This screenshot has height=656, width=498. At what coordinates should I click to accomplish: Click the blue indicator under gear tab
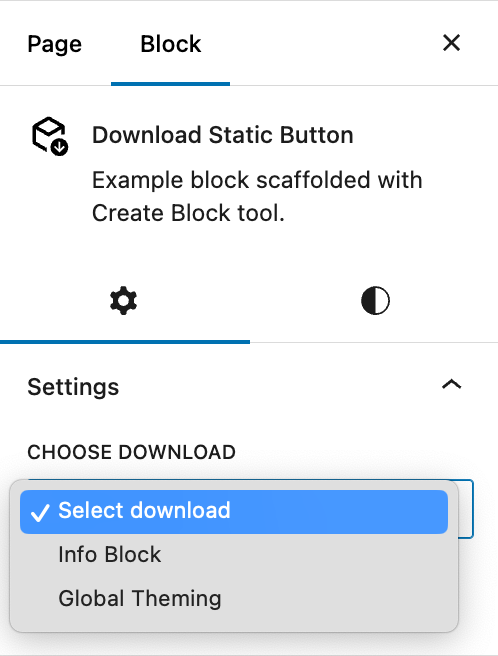[x=125, y=342]
